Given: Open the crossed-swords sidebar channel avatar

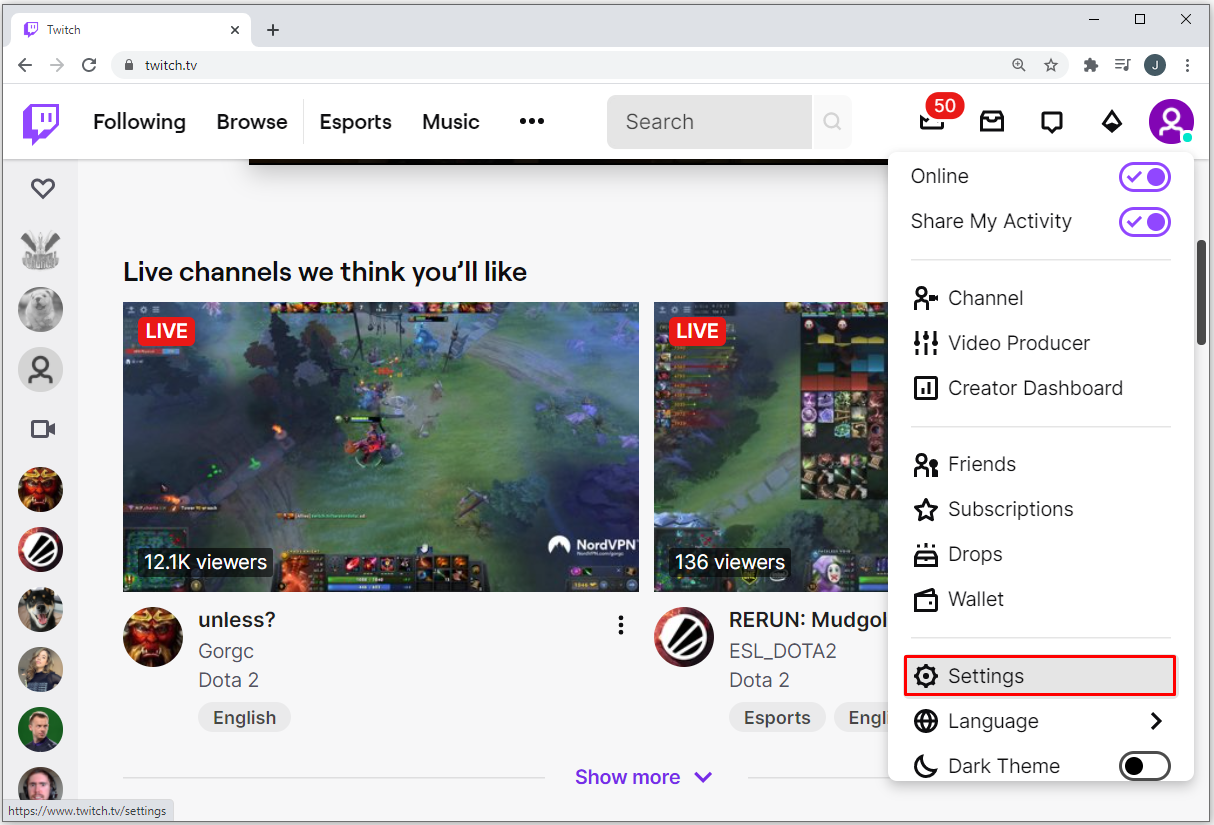Looking at the screenshot, I should click(x=41, y=250).
